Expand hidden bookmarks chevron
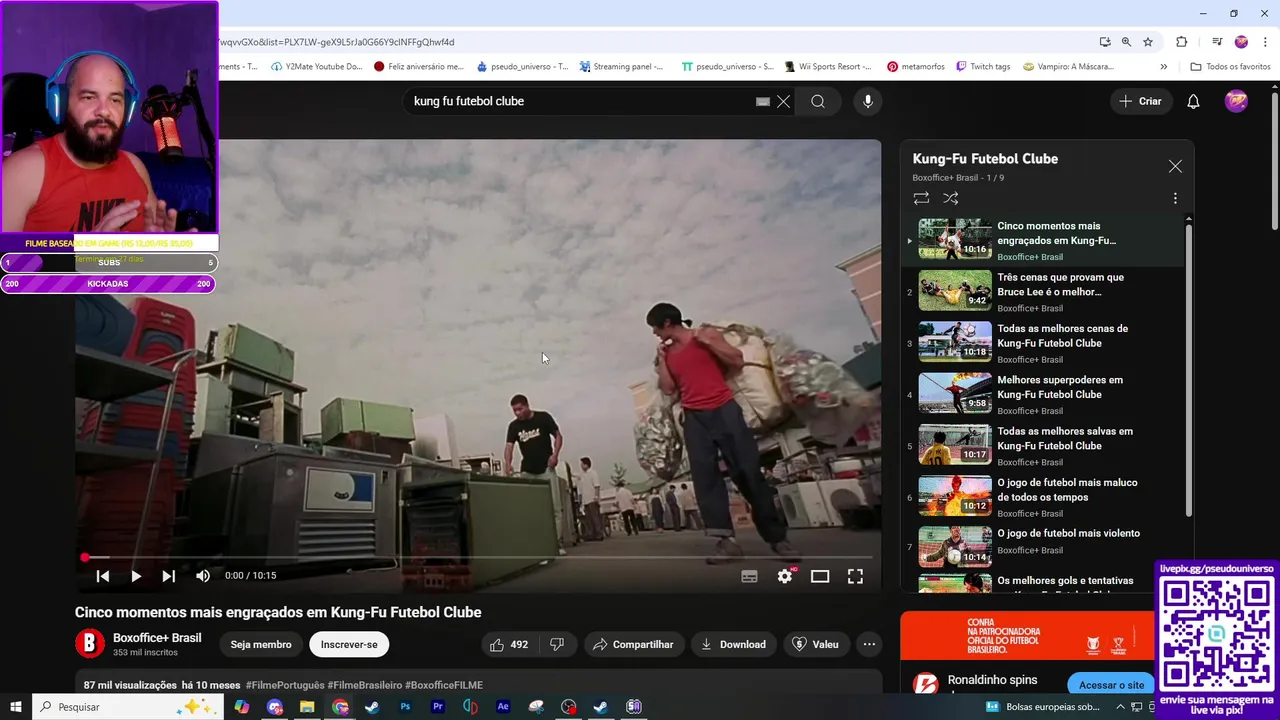The image size is (1280, 720). tap(1163, 67)
